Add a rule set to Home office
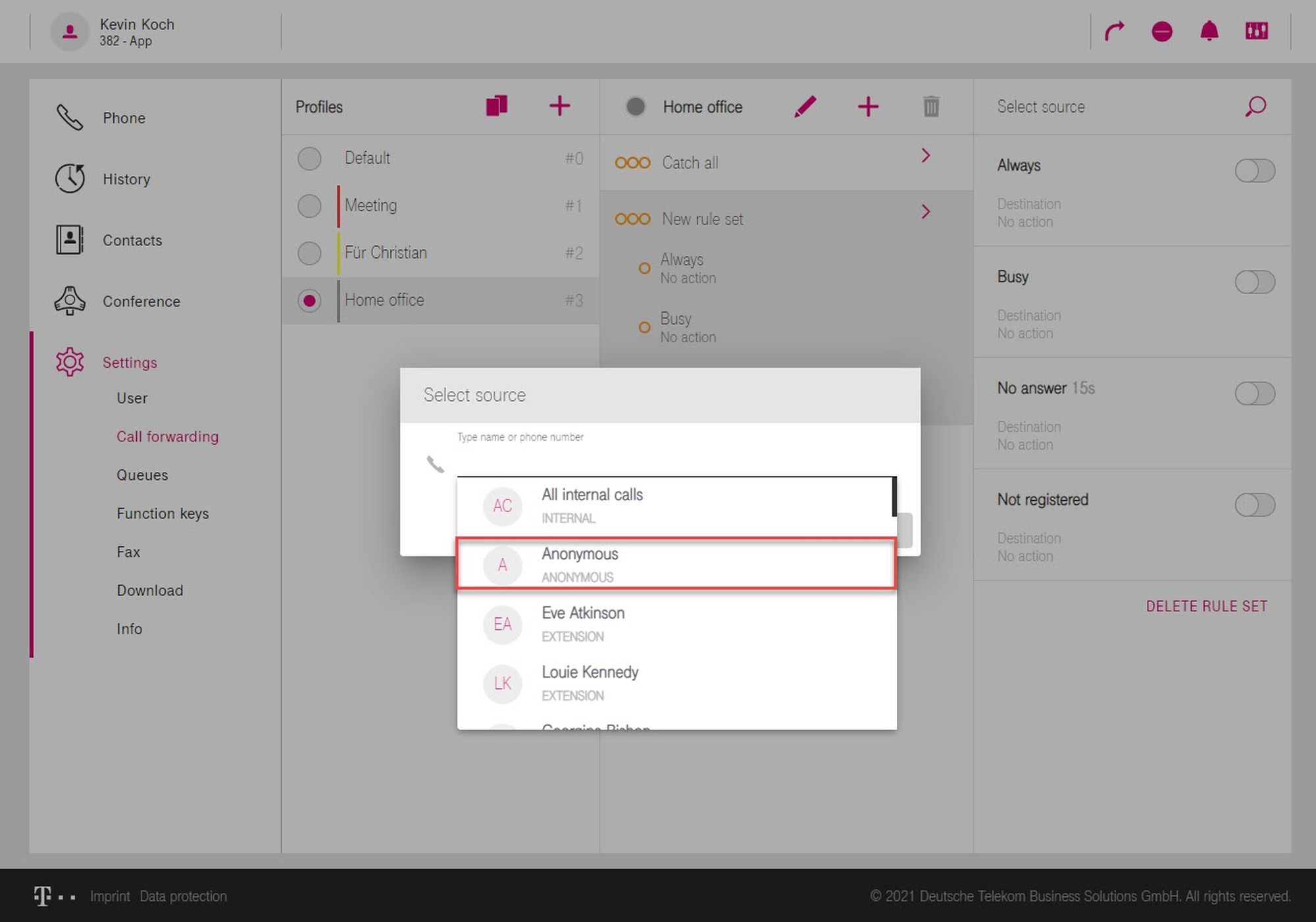 click(x=868, y=106)
